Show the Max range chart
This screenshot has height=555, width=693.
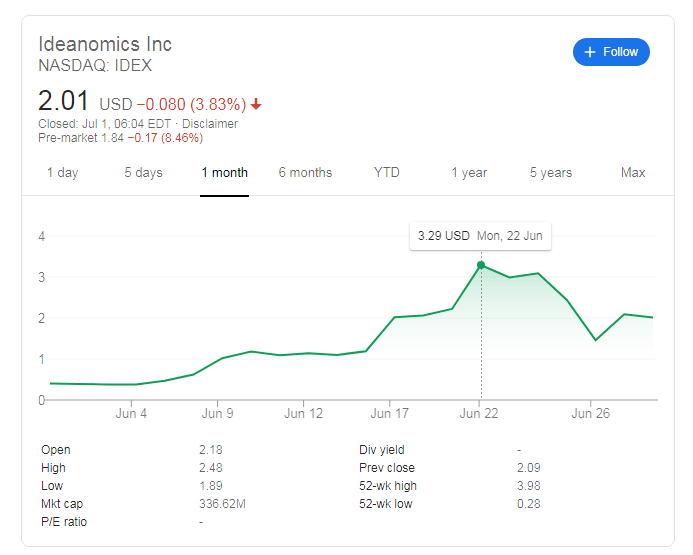(633, 173)
